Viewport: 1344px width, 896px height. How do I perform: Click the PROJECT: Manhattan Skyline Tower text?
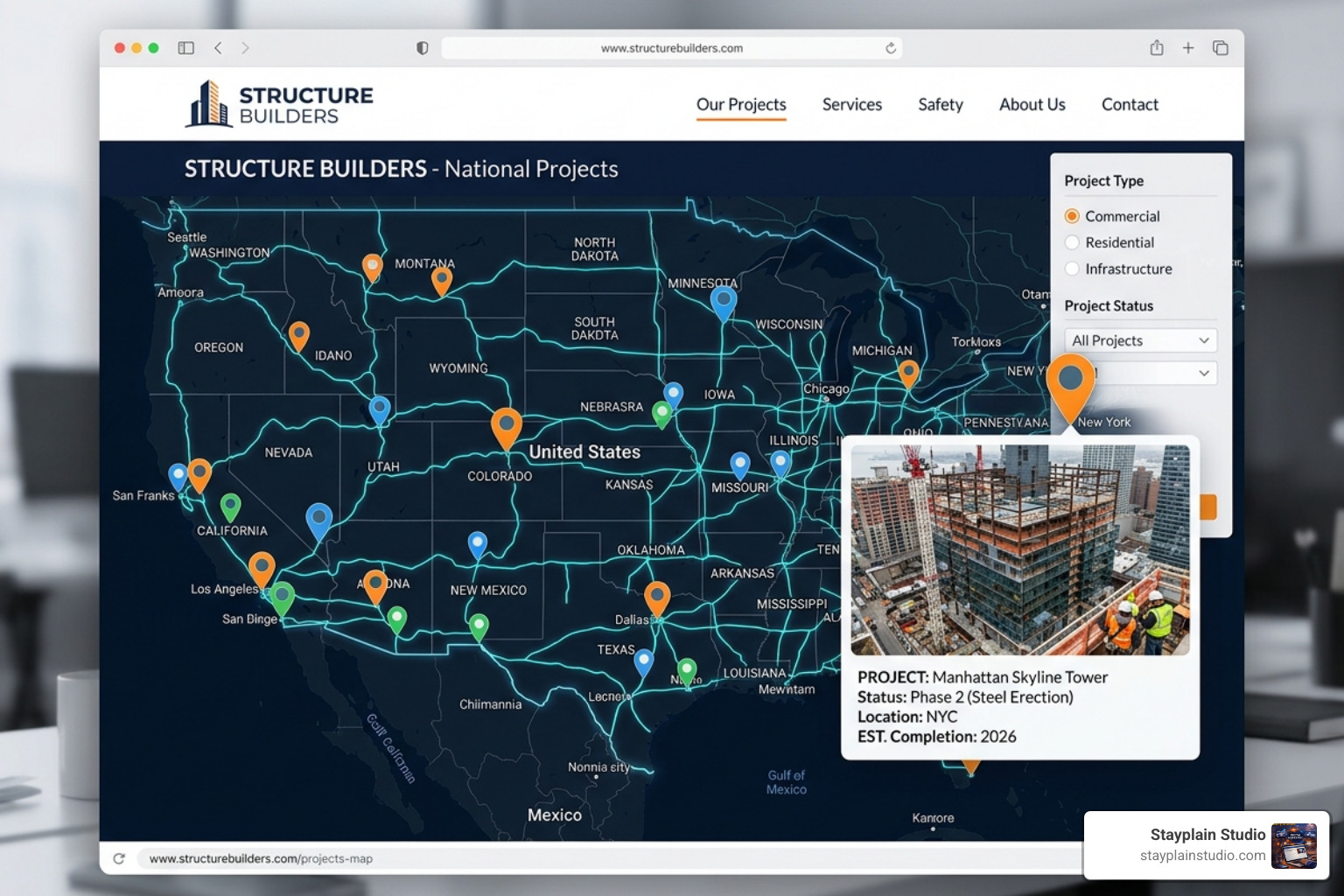click(x=983, y=677)
